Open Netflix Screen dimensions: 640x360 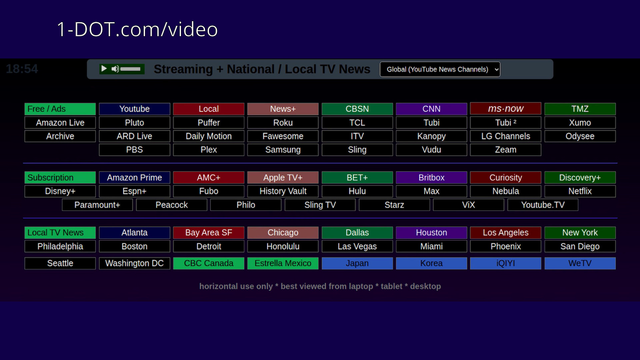[x=580, y=191]
